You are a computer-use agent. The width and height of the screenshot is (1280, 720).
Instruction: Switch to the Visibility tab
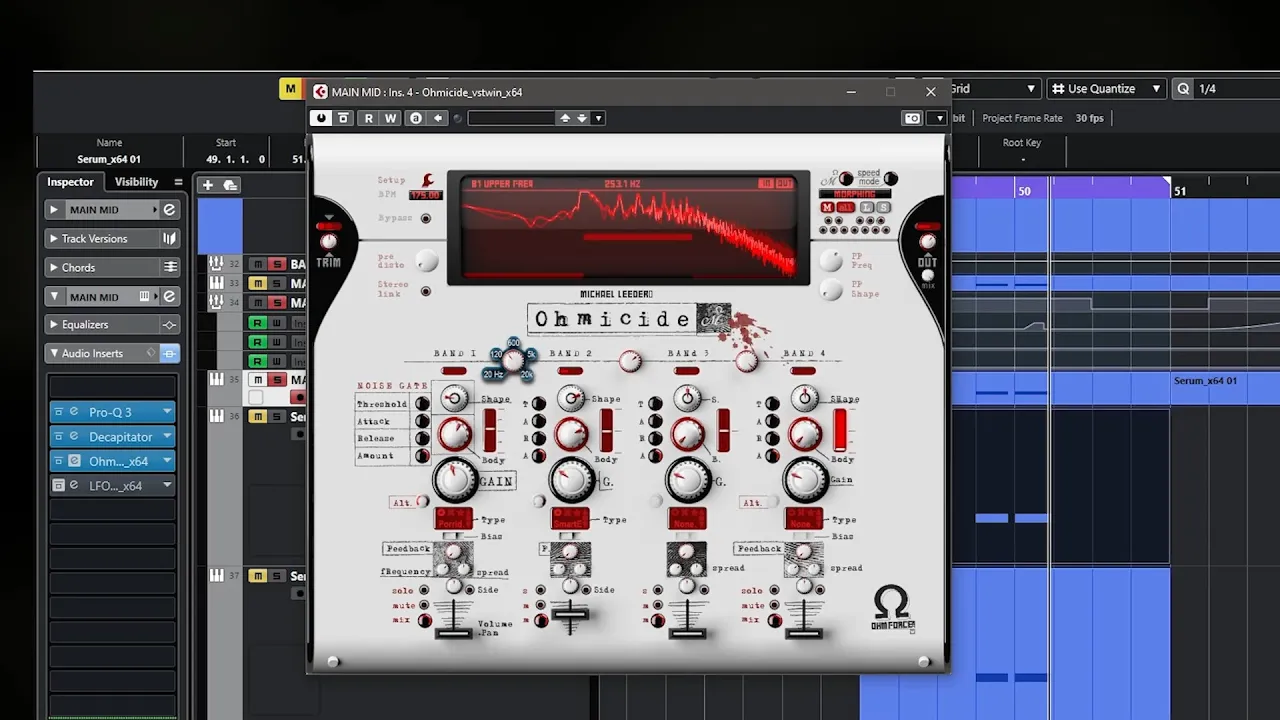[136, 182]
